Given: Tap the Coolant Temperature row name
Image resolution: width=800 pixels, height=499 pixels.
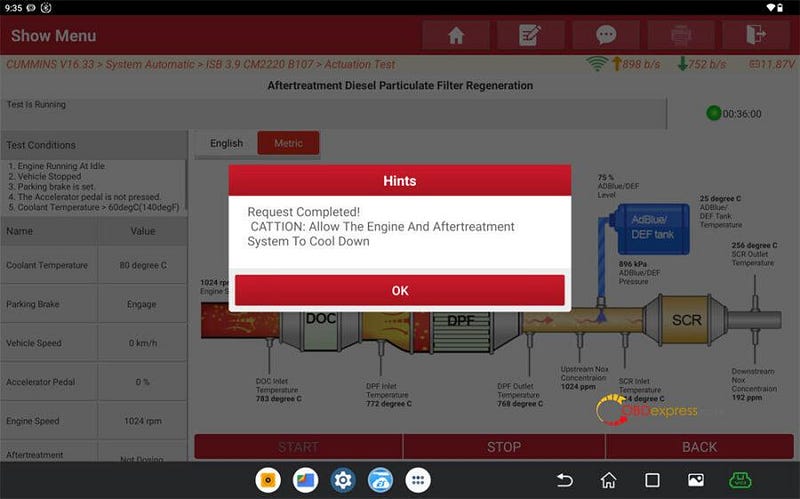Looking at the screenshot, I should pos(47,265).
